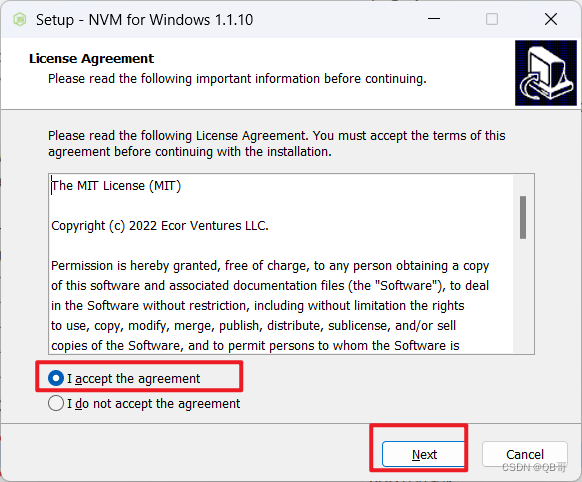This screenshot has height=482, width=582.
Task: Click the 'I do not accept the agreement' label text
Action: point(153,403)
